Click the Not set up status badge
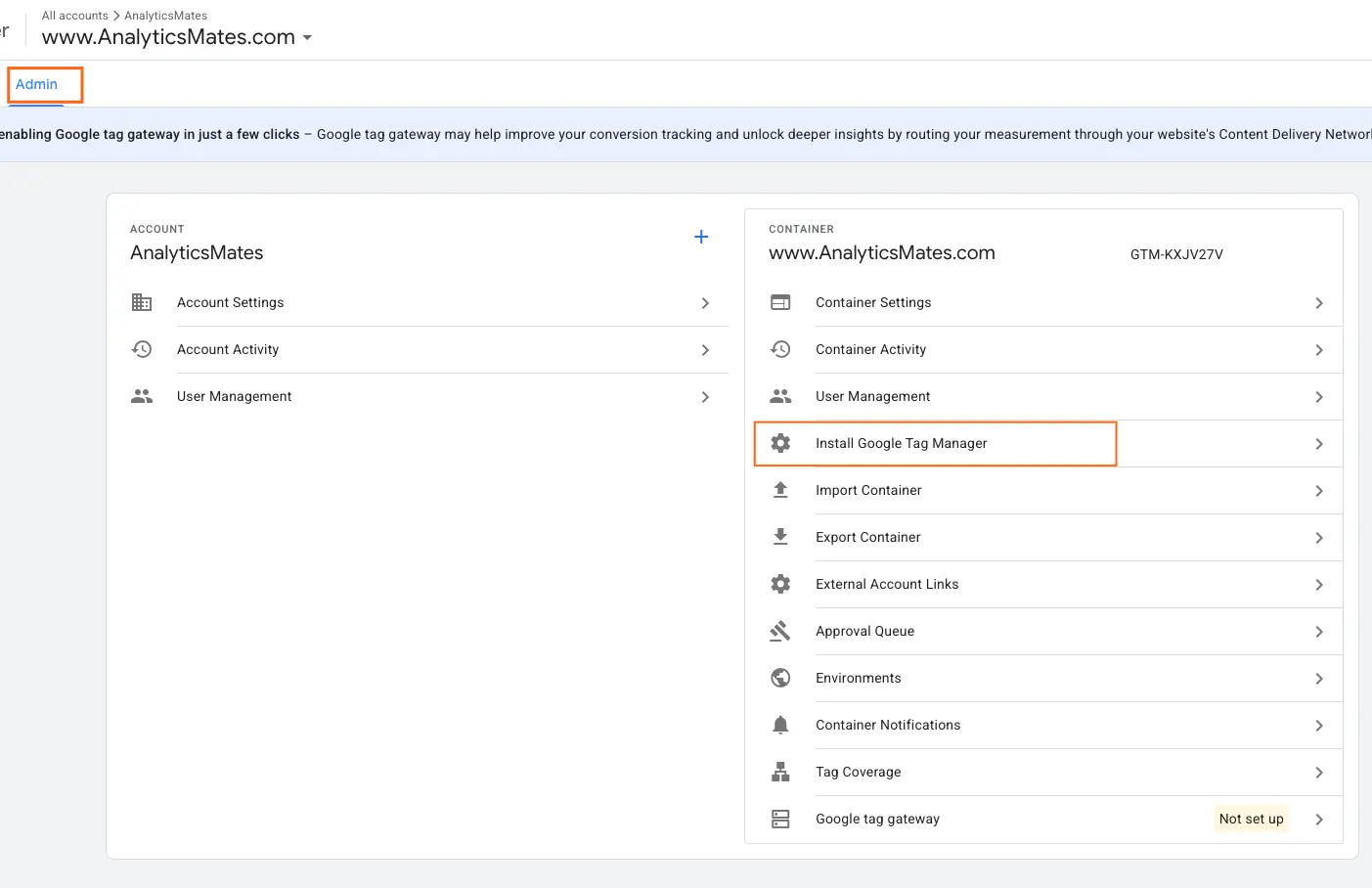The image size is (1372, 888). pyautogui.click(x=1251, y=819)
